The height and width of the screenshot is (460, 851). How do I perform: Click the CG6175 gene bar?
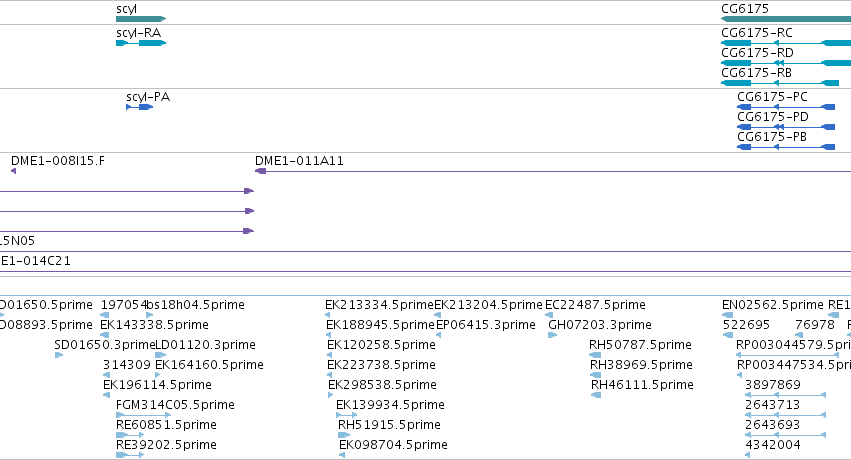(x=786, y=19)
